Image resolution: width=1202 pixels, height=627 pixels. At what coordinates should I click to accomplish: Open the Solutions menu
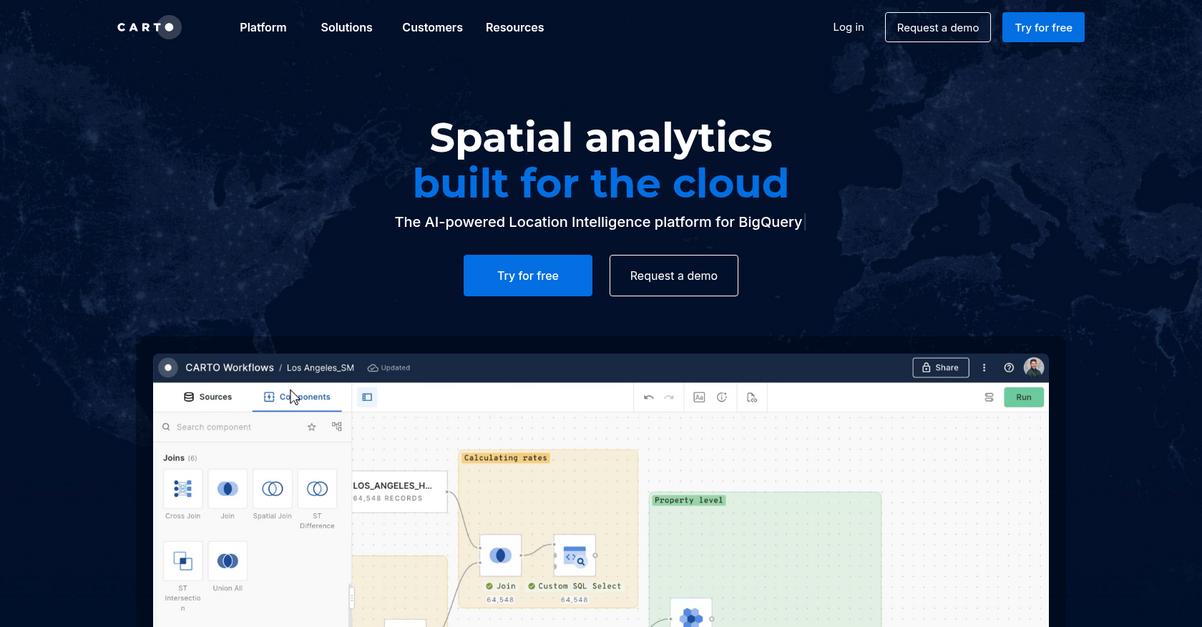[346, 27]
